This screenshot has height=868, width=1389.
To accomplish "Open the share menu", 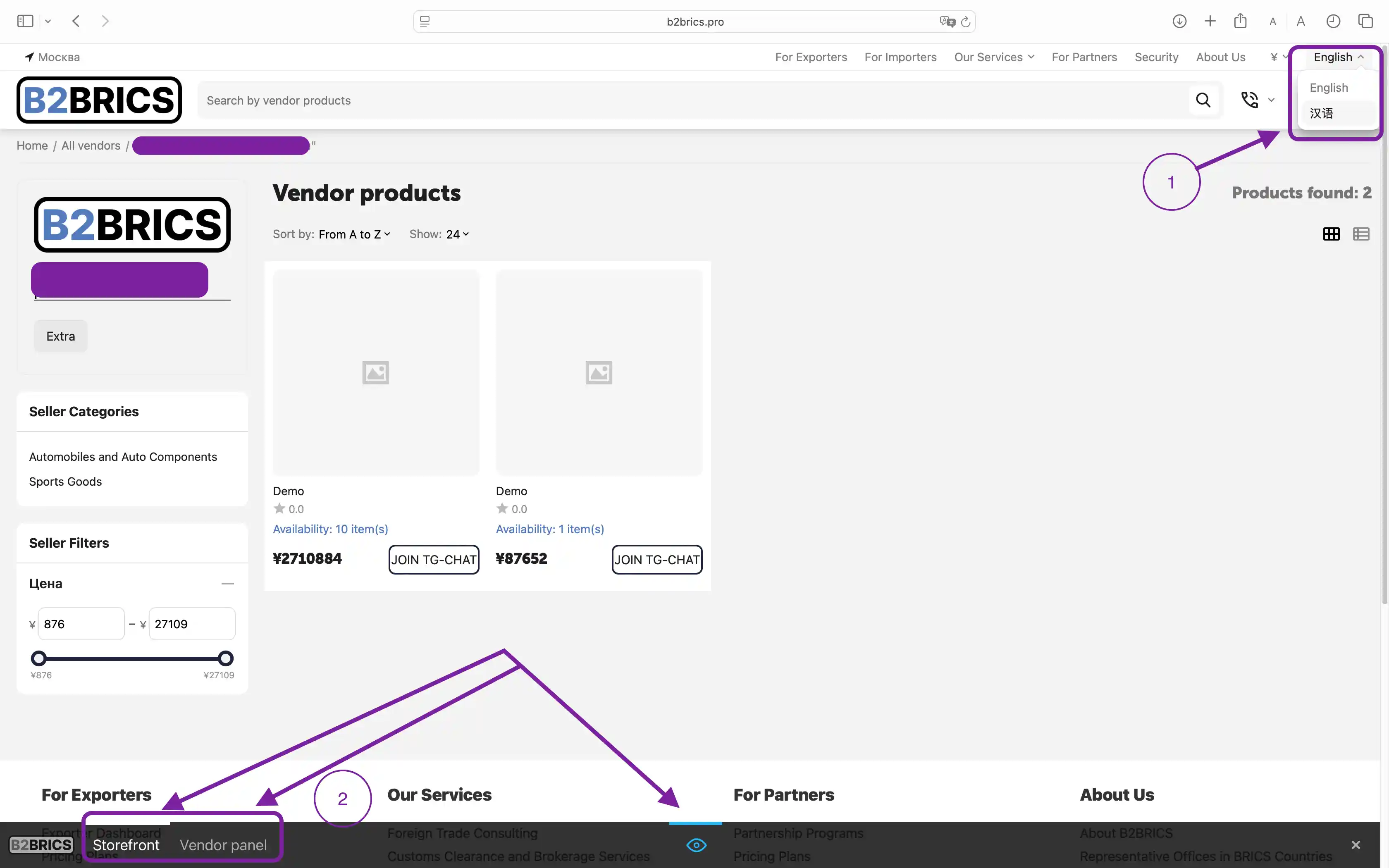I will [x=1240, y=21].
